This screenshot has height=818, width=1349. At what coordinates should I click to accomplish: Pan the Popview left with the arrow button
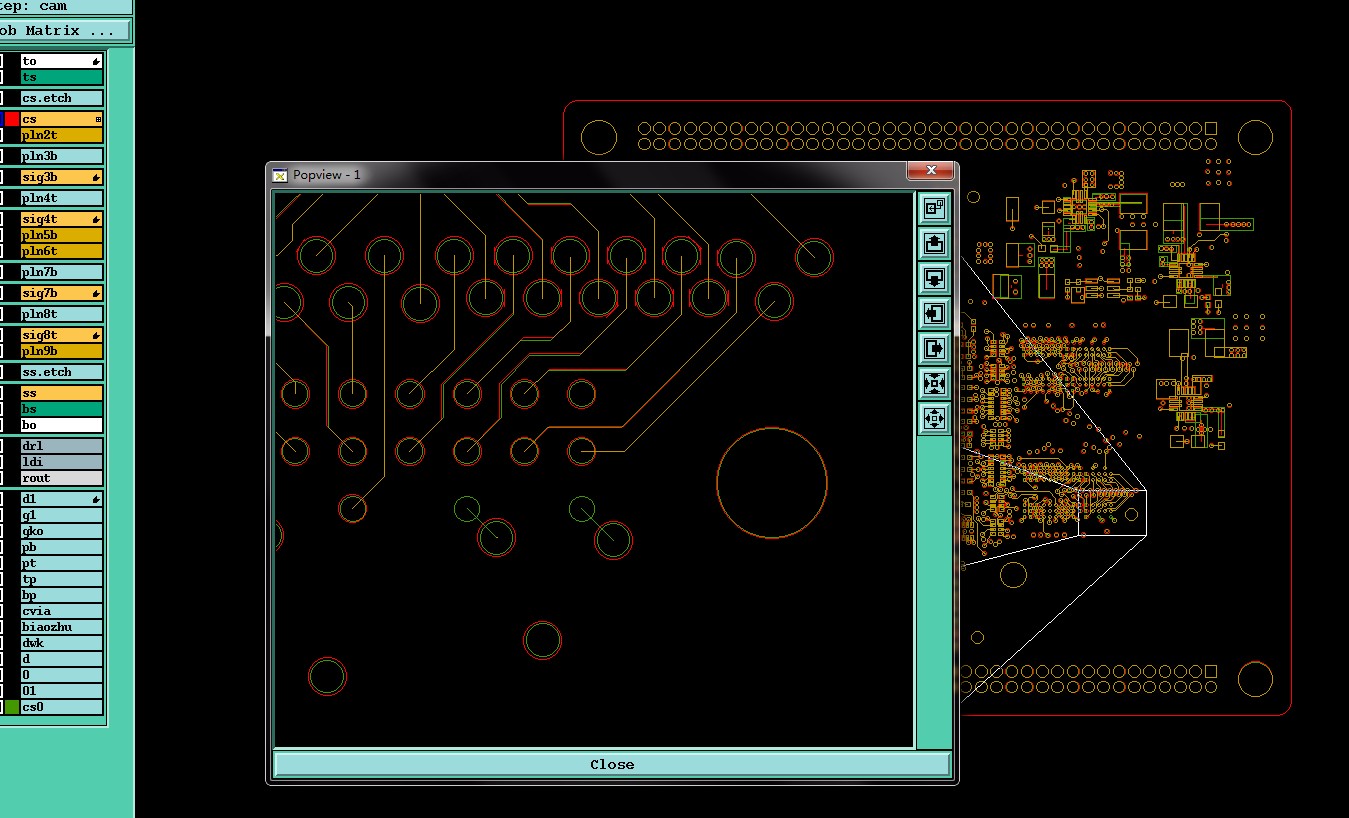pyautogui.click(x=934, y=313)
